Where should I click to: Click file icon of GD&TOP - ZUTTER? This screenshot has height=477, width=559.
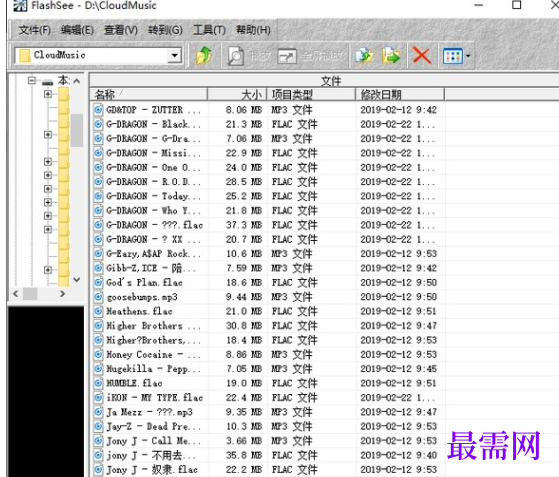[98, 110]
